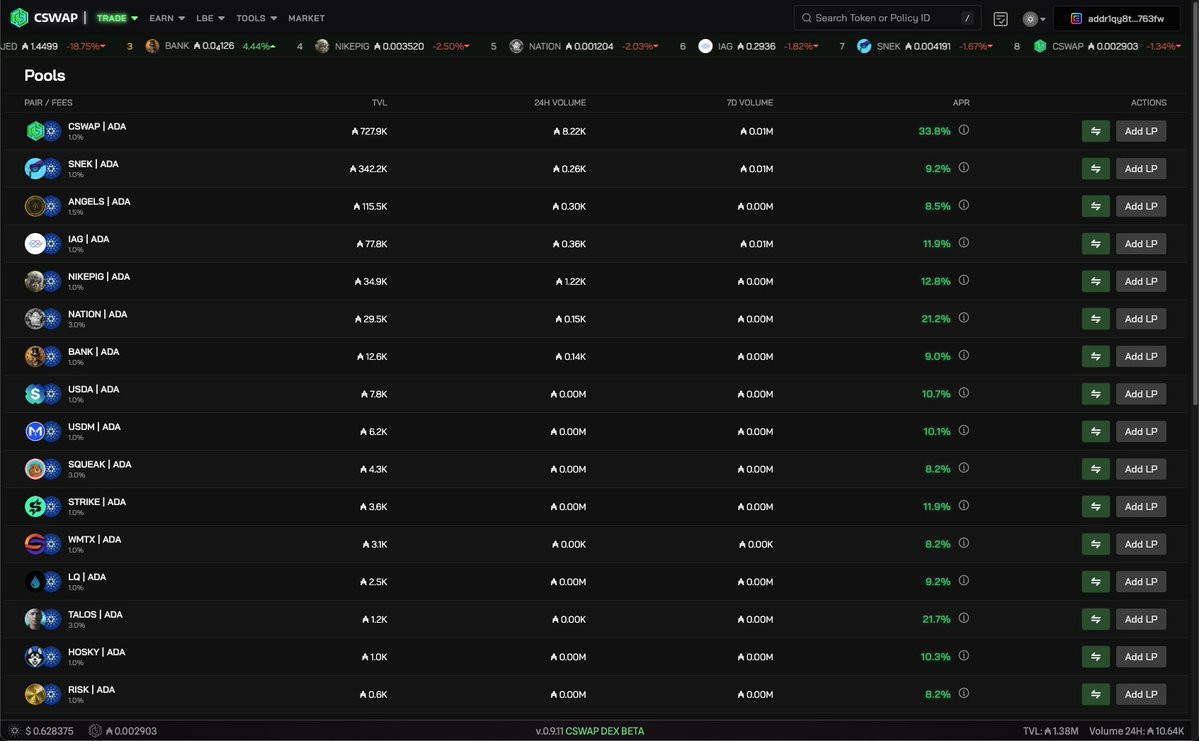Screen dimensions: 1199x741
Task: Click the 33.8% APR value for CSWAP
Action: [934, 131]
